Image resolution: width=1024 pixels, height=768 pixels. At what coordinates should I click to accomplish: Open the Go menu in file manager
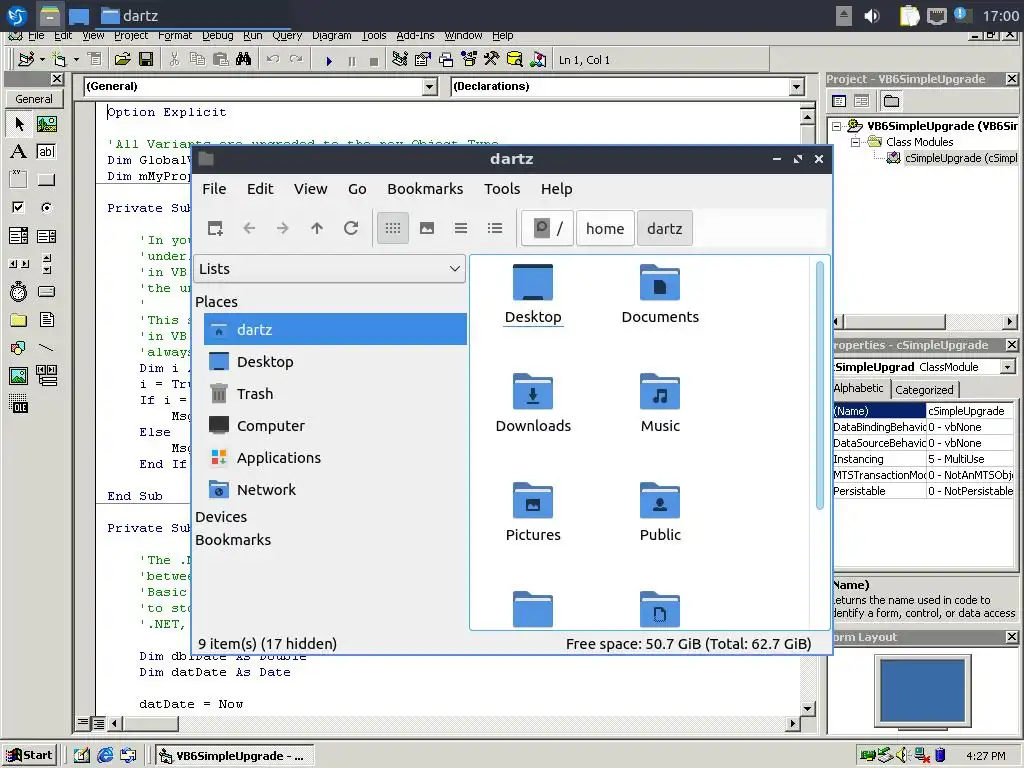(357, 189)
